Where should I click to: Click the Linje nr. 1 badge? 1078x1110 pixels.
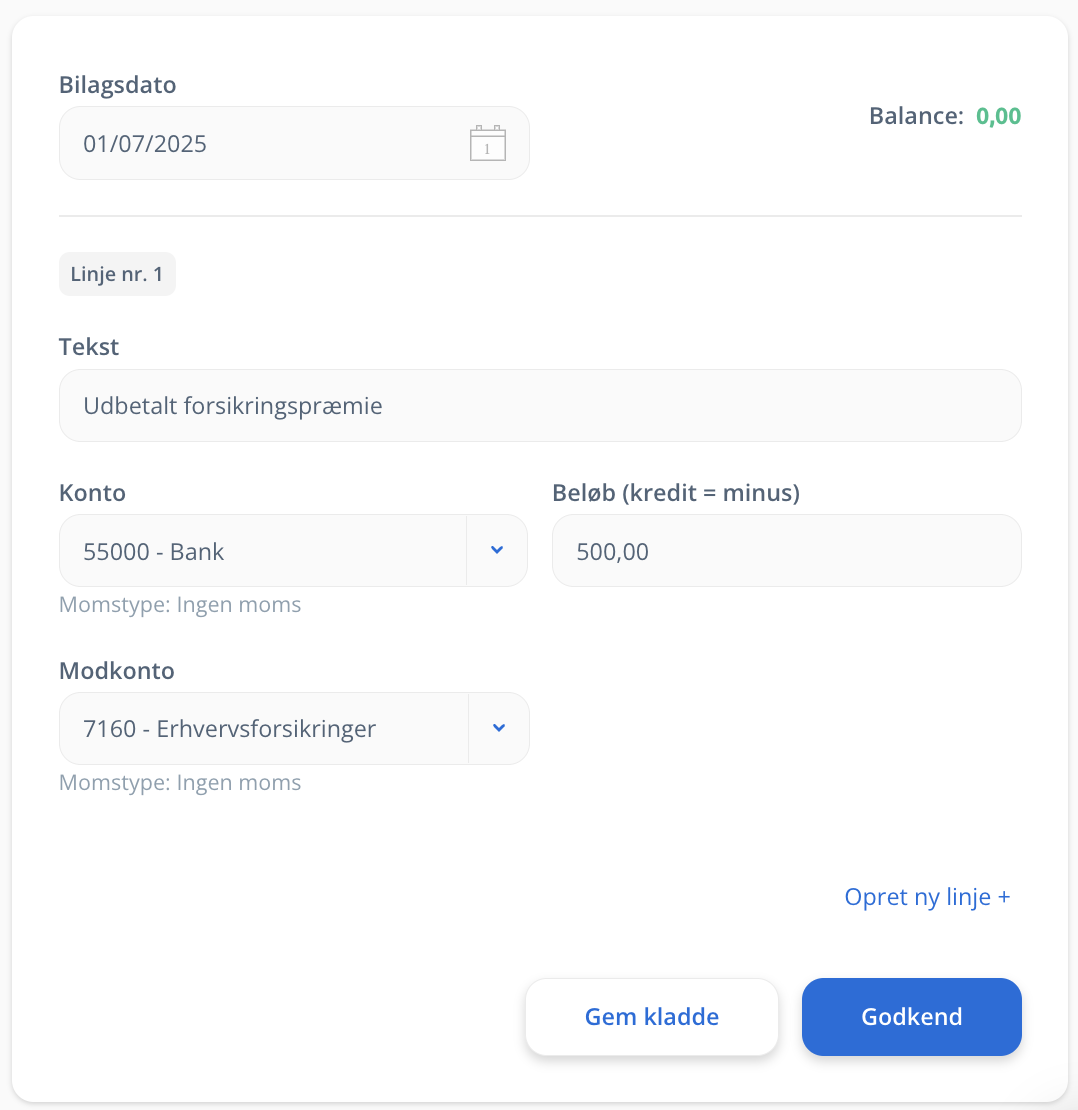pos(117,274)
